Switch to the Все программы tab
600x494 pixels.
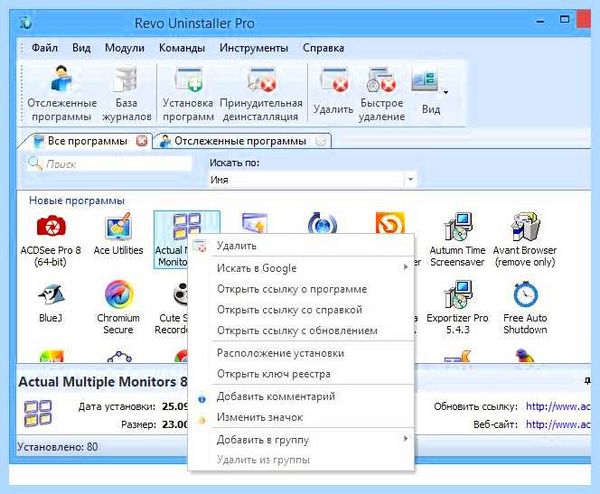[x=87, y=141]
